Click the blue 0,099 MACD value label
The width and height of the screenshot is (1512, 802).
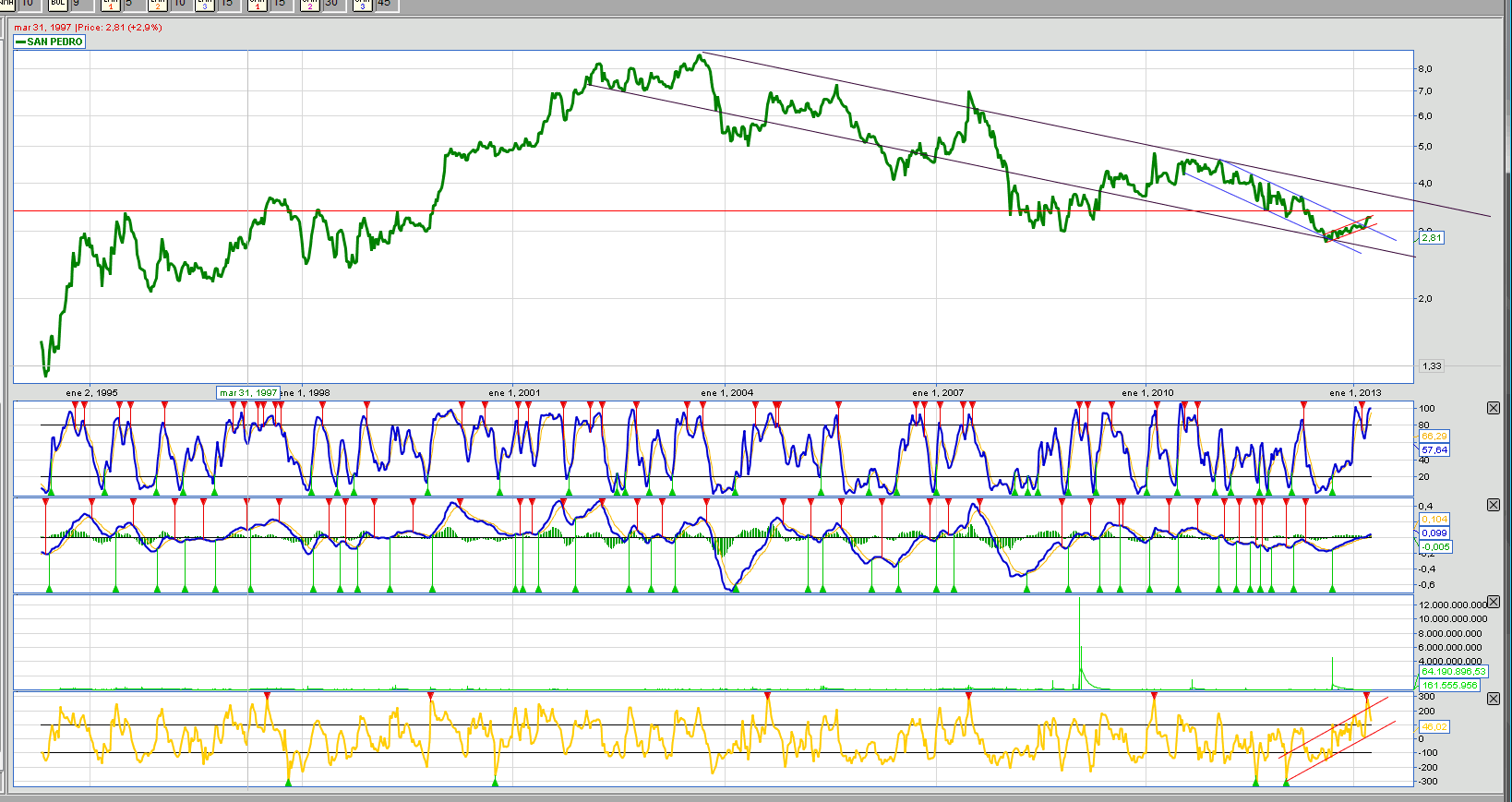(1434, 533)
